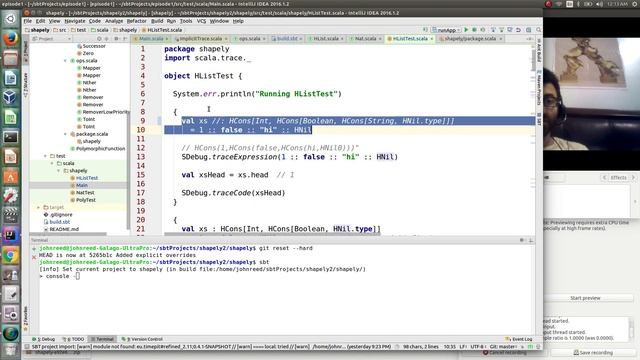Switch to the ops.scala editor tab
This screenshot has height=360, width=640.
(x=249, y=39)
